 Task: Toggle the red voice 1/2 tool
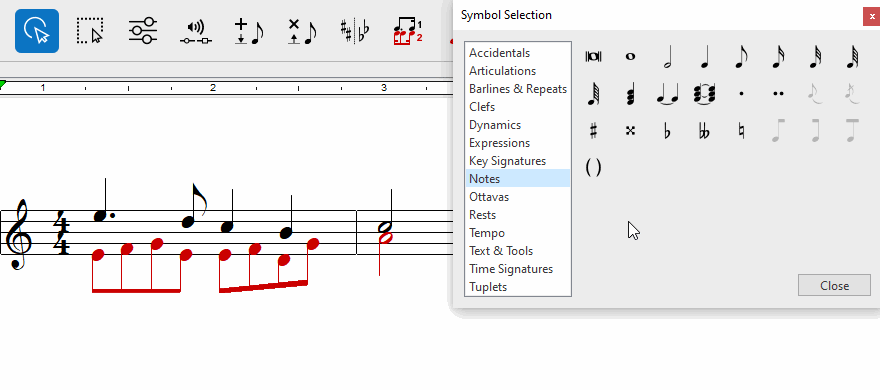(408, 31)
